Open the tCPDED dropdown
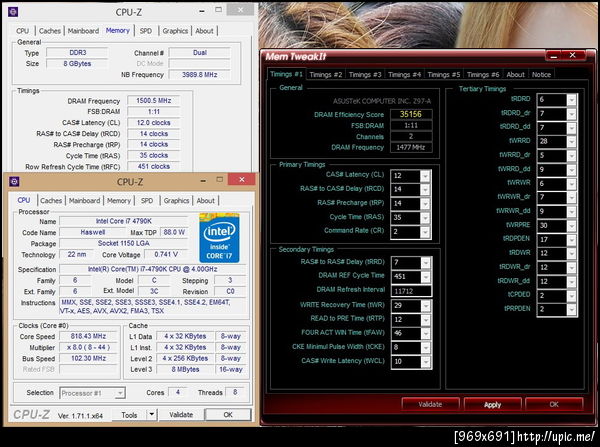This screenshot has height=447, width=600. pyautogui.click(x=571, y=295)
